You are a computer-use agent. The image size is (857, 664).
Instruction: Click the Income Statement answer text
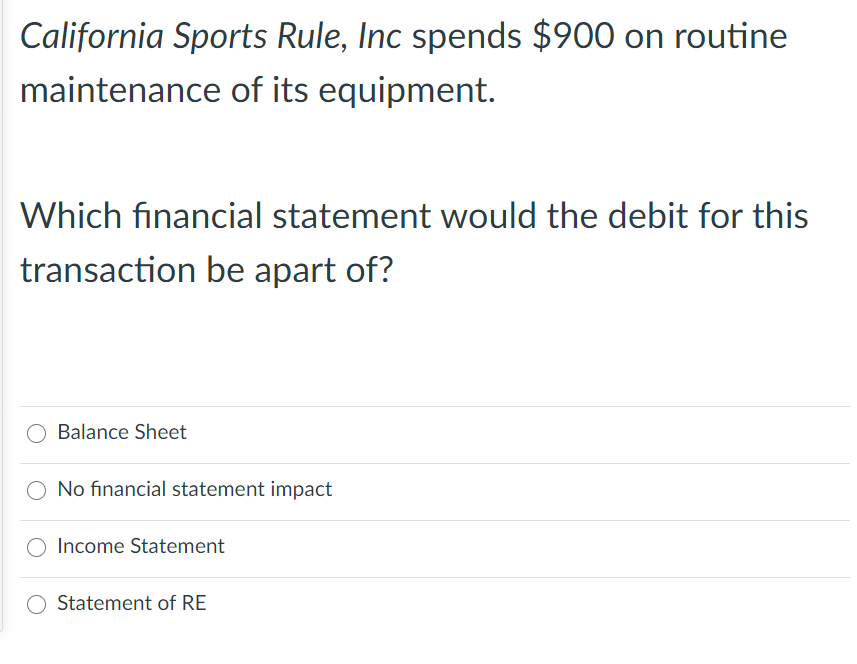click(140, 546)
